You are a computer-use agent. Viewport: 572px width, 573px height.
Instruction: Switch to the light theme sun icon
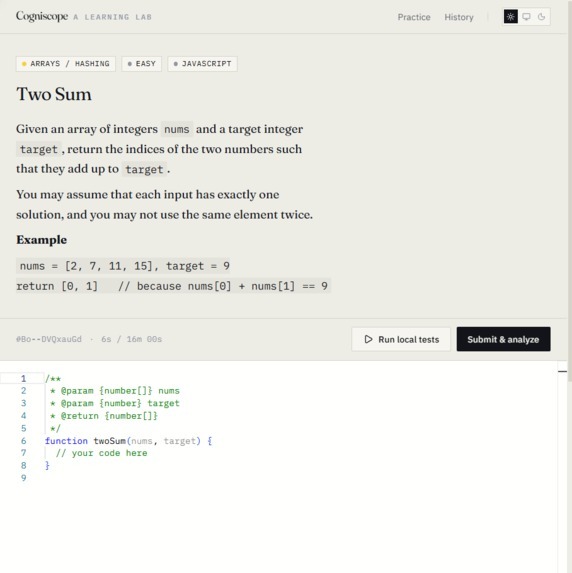click(511, 17)
